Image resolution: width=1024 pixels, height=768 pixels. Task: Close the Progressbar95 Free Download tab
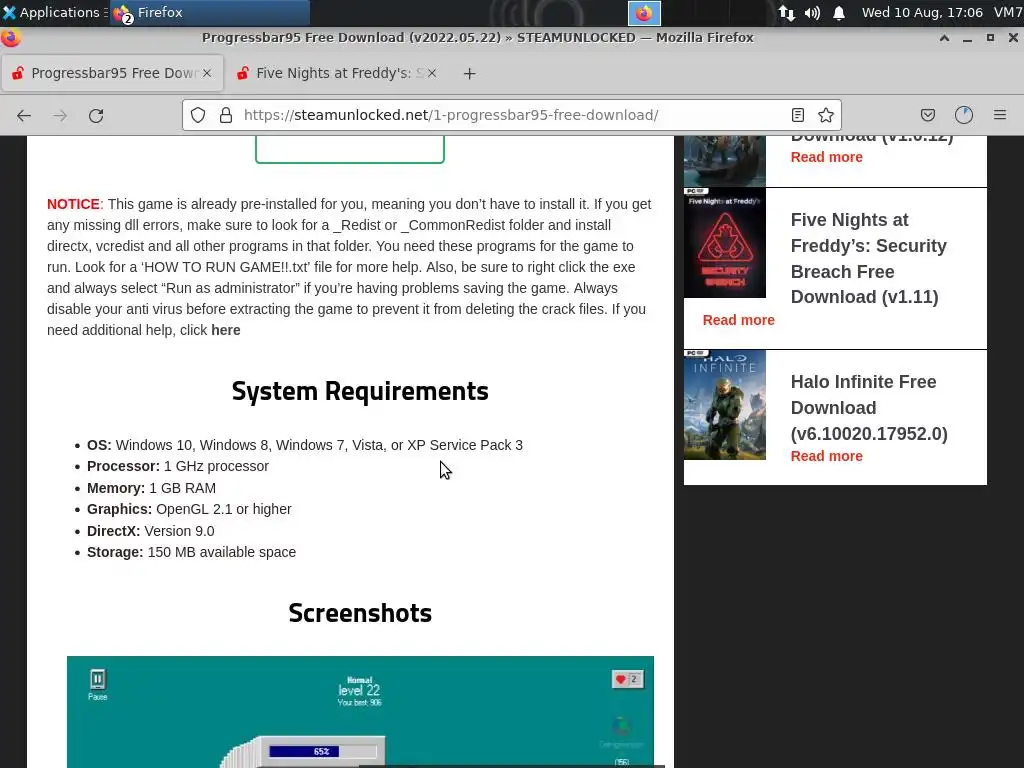207,73
